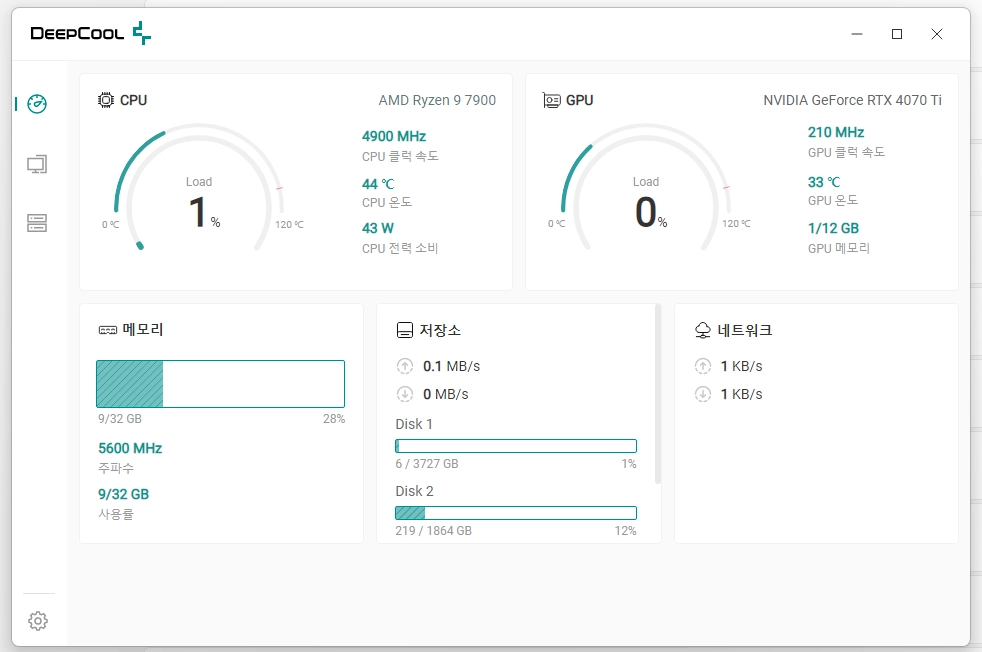Click the memory usage bar
The image size is (982, 652).
[220, 384]
